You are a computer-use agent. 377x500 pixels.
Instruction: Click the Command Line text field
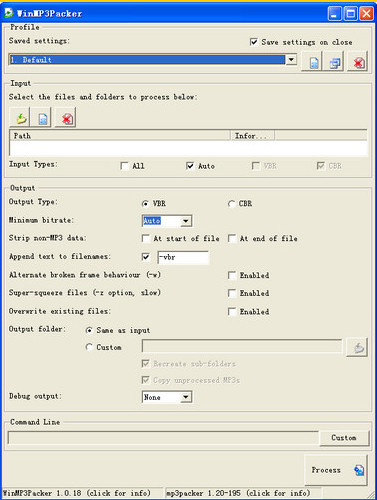pyautogui.click(x=163, y=438)
